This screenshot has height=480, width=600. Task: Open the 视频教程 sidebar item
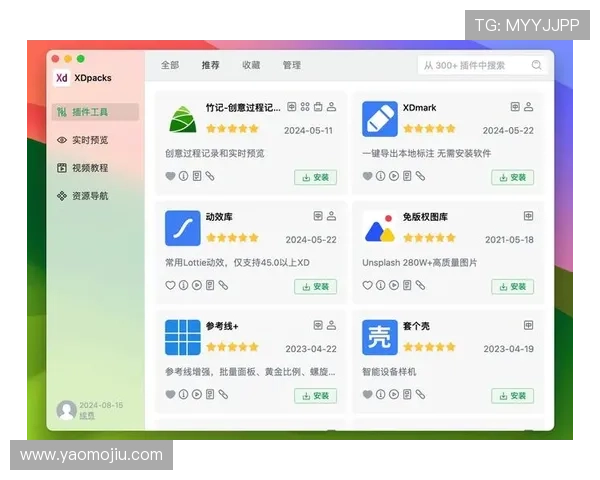[83, 168]
